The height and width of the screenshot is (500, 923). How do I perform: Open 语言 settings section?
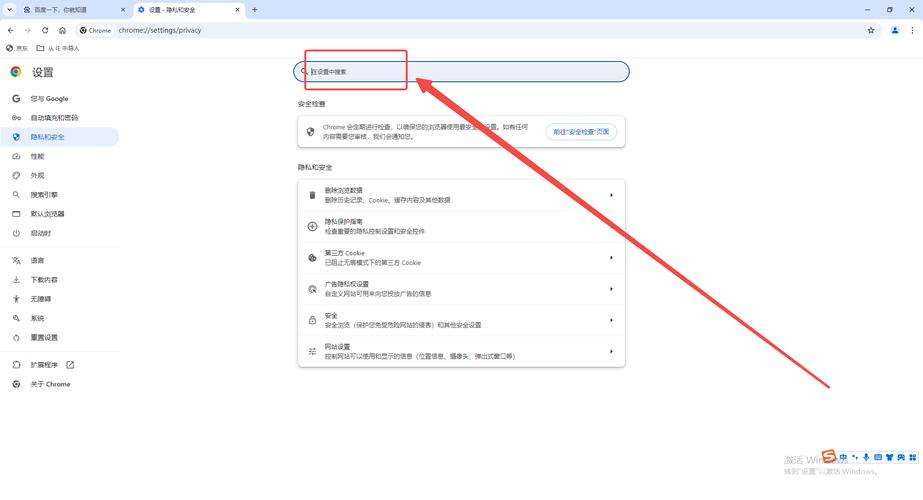click(x=59, y=260)
